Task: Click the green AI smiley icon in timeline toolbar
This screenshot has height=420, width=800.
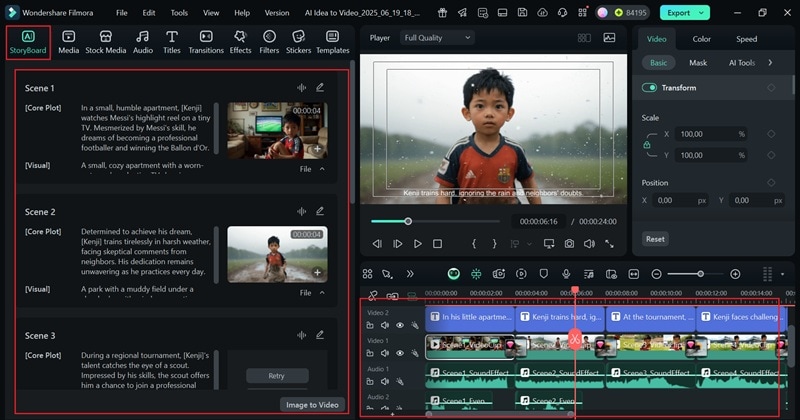Action: (x=454, y=274)
